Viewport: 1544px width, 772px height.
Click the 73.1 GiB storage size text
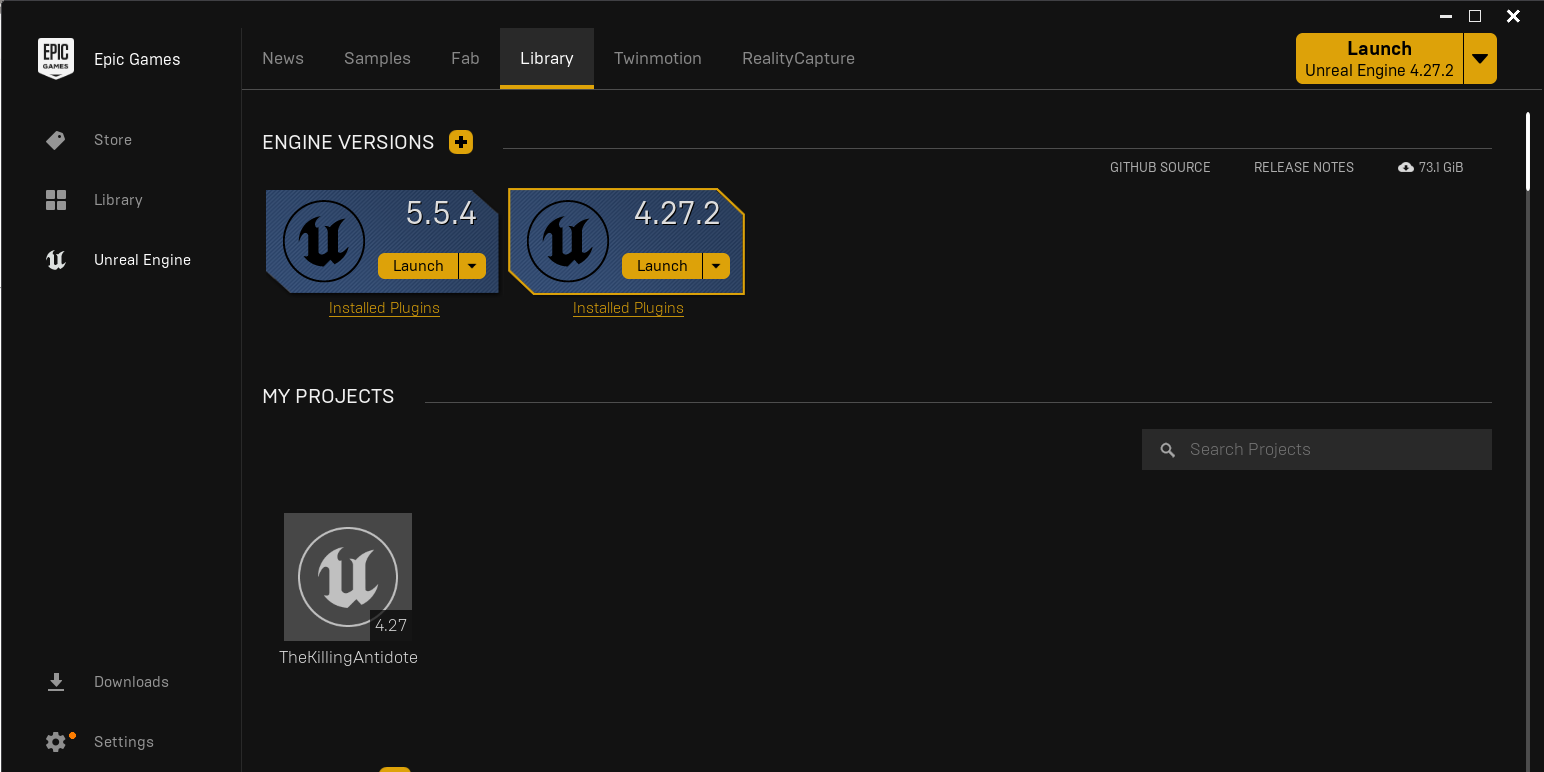(1441, 168)
